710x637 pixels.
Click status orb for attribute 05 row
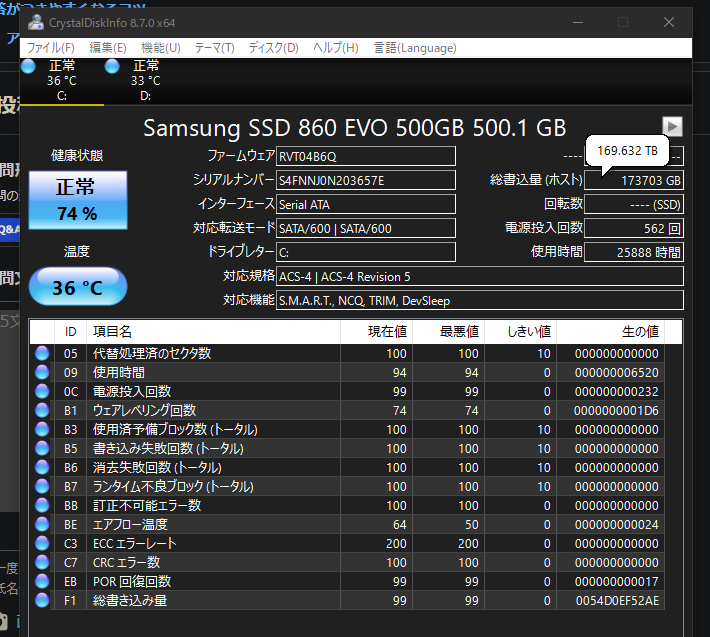coord(42,353)
